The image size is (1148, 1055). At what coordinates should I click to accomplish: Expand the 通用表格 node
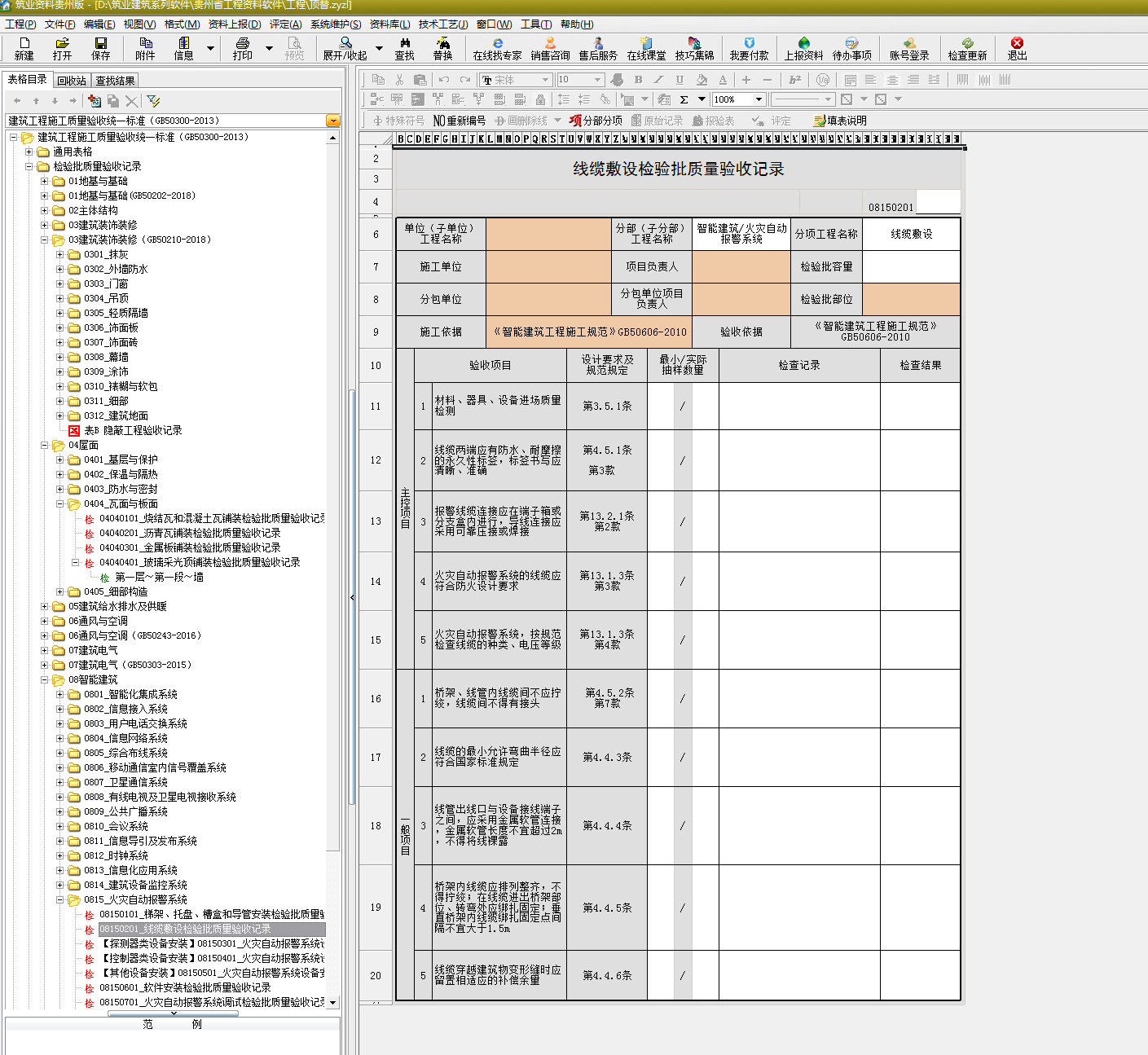click(29, 152)
